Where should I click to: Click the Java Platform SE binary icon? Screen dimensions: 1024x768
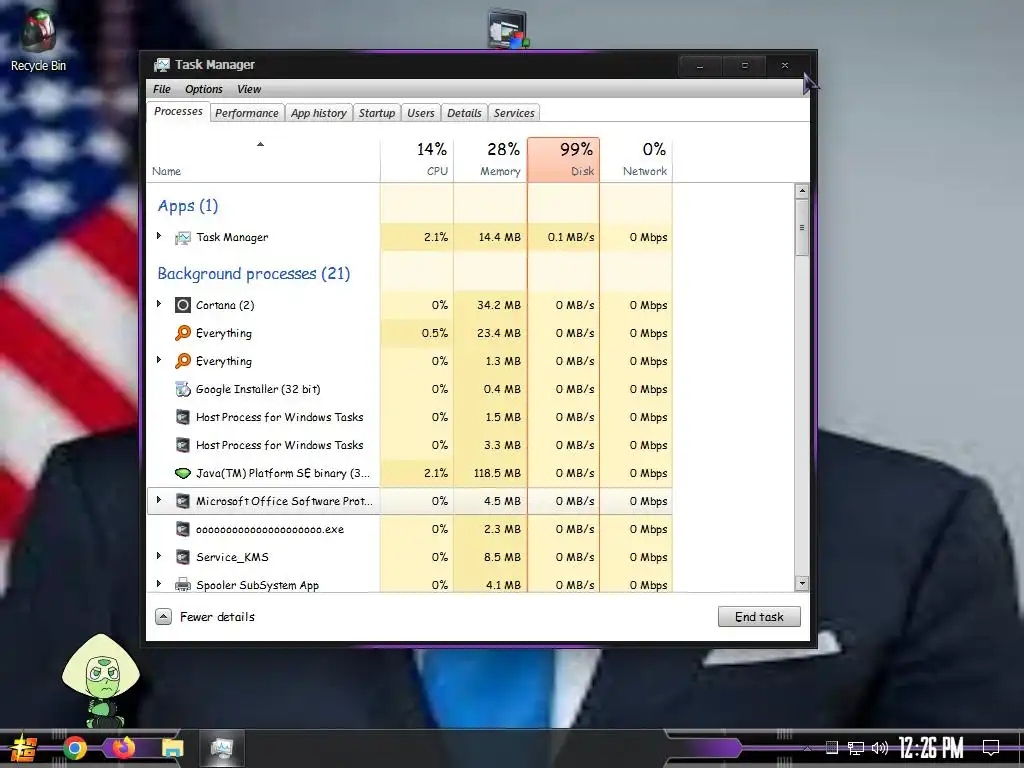click(183, 473)
